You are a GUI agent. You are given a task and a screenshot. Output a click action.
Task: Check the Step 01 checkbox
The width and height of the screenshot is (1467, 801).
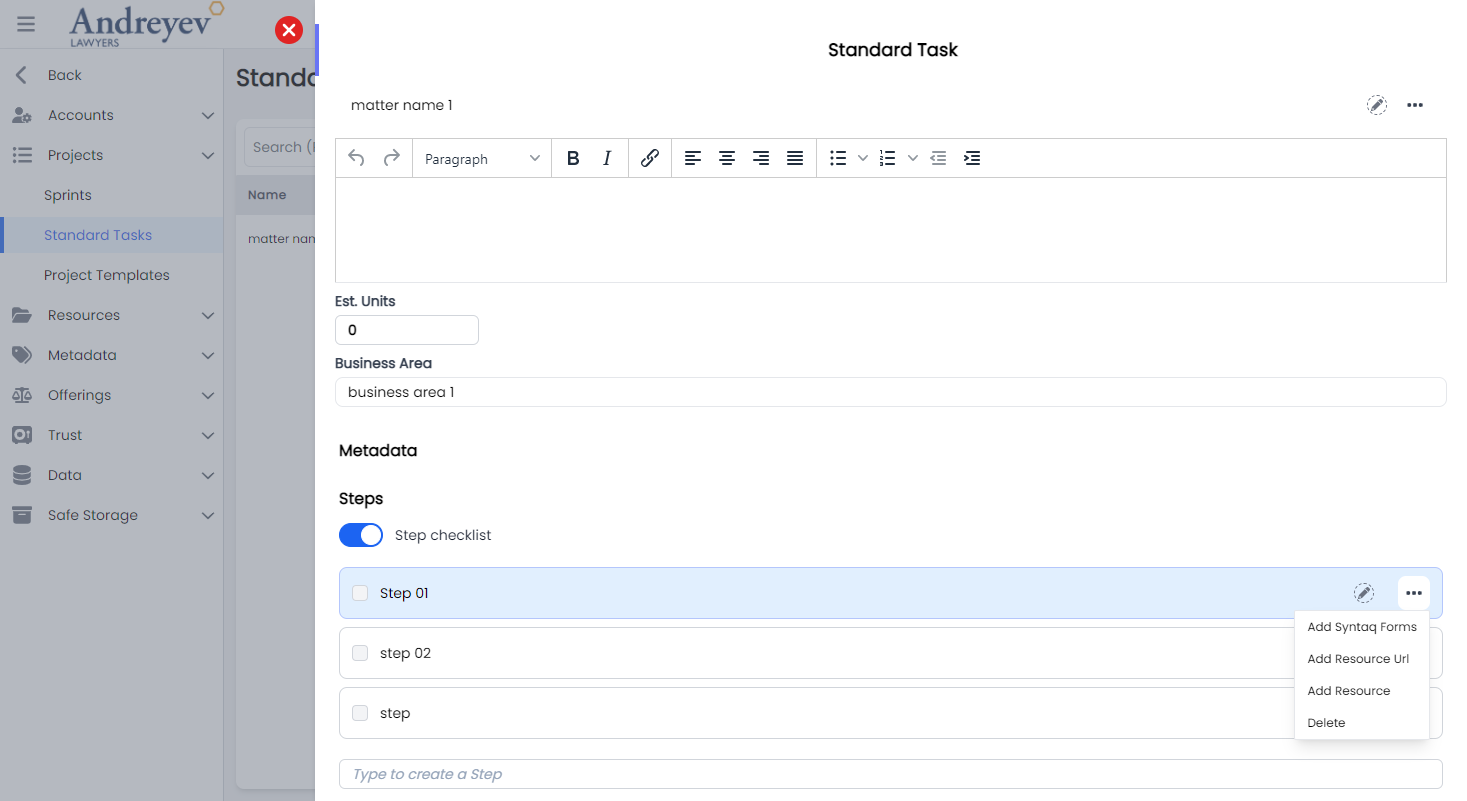point(360,592)
